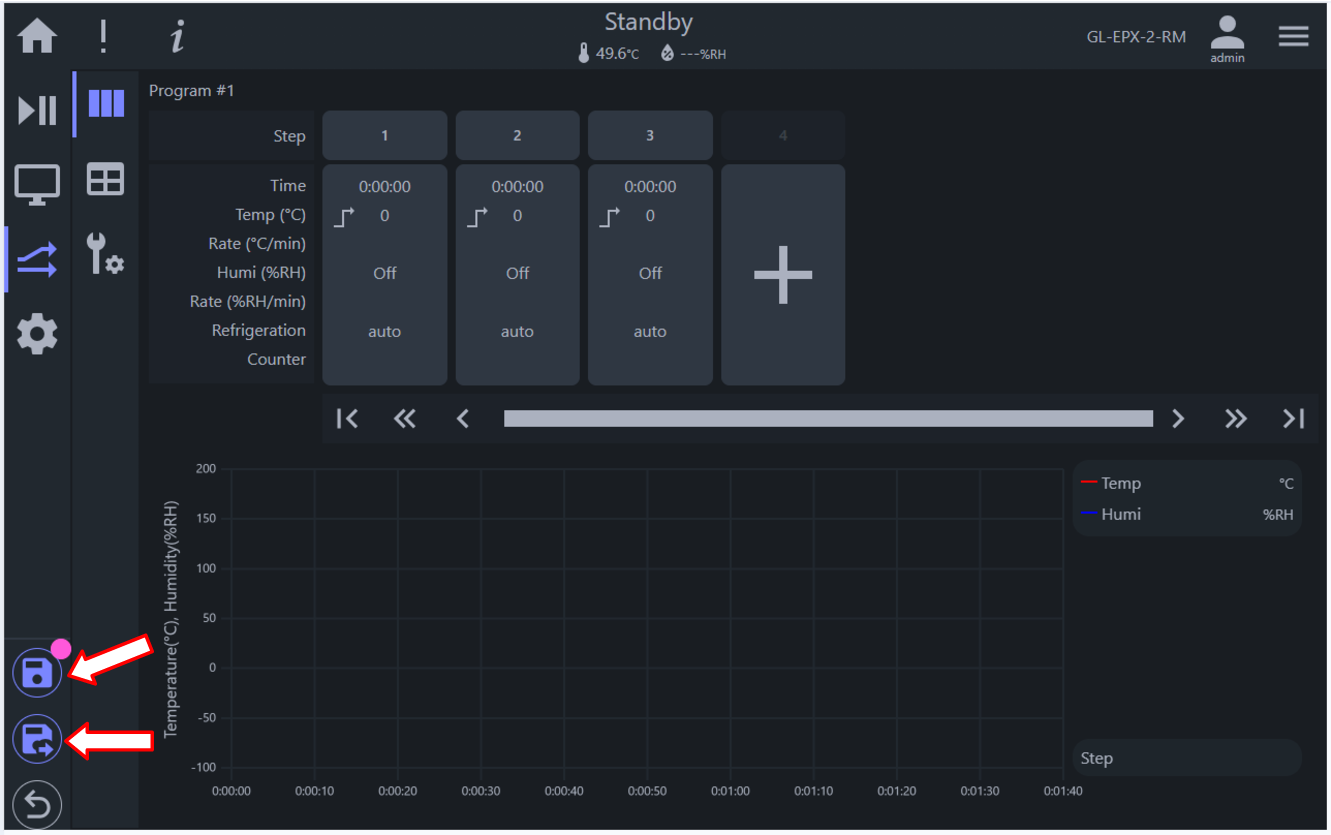This screenshot has width=1331, height=835.
Task: Open the monitor screen page
Action: [x=37, y=185]
